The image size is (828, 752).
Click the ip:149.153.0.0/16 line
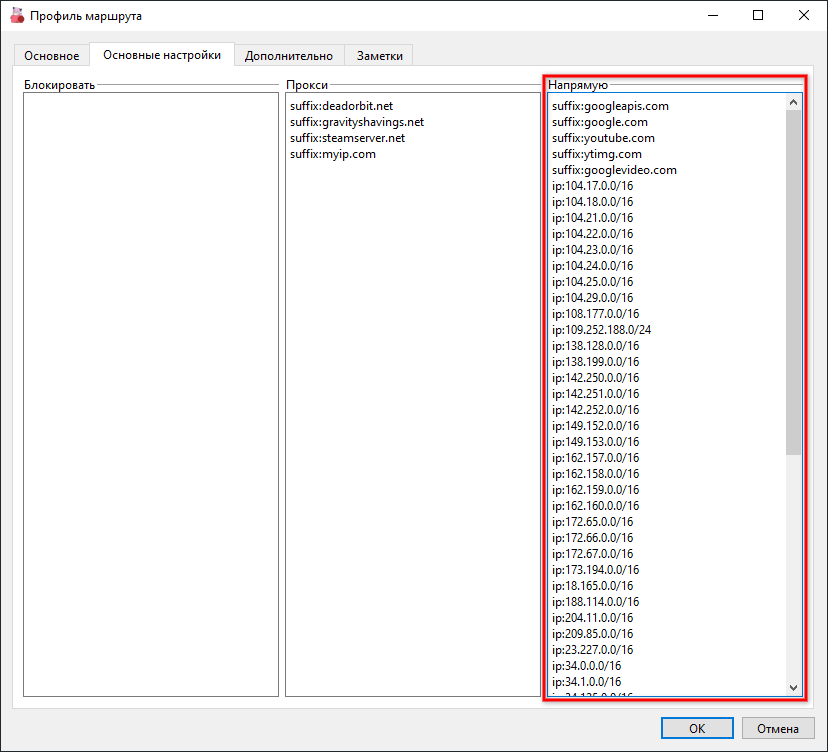point(596,441)
